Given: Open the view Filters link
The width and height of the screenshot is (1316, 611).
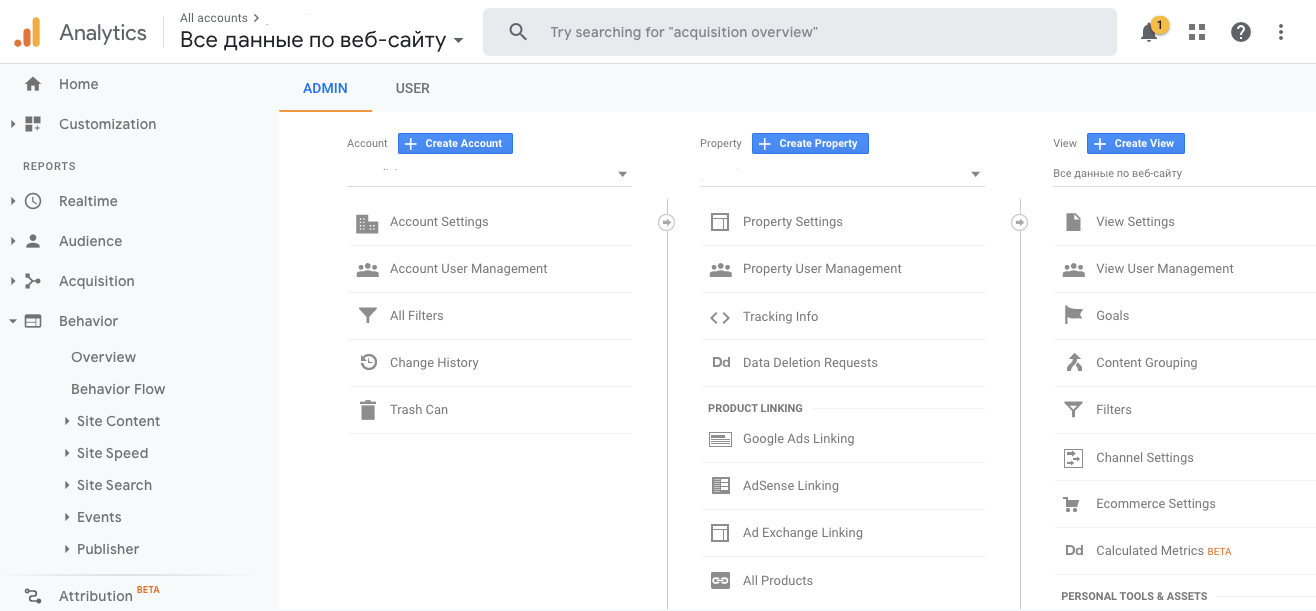Looking at the screenshot, I should point(1113,410).
